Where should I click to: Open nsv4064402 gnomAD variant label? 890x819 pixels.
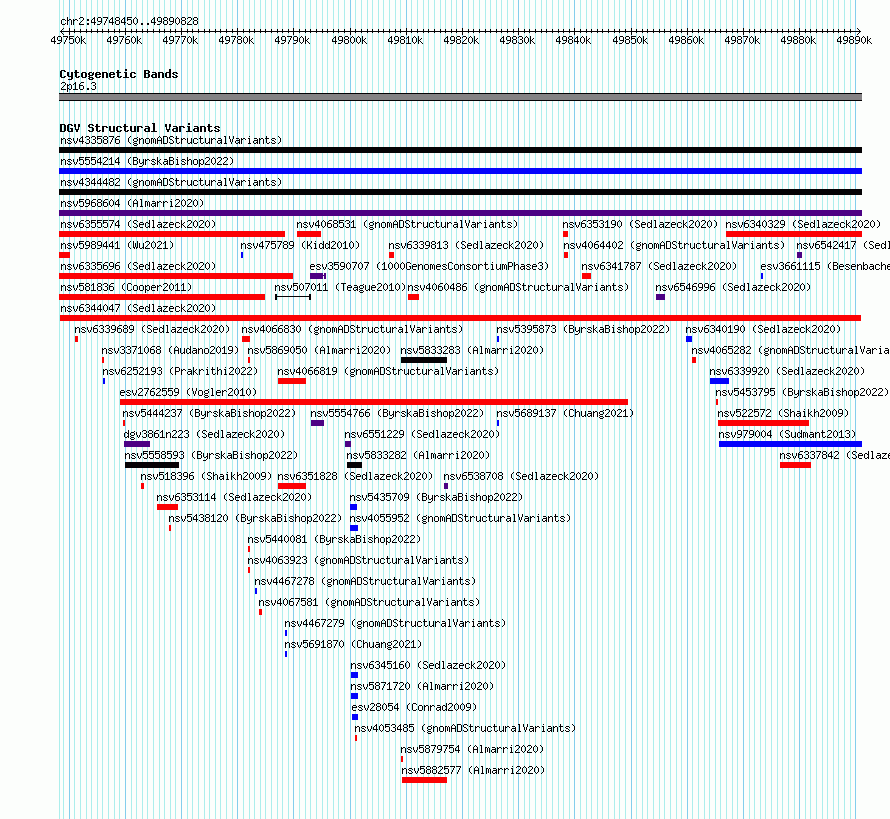pos(674,245)
